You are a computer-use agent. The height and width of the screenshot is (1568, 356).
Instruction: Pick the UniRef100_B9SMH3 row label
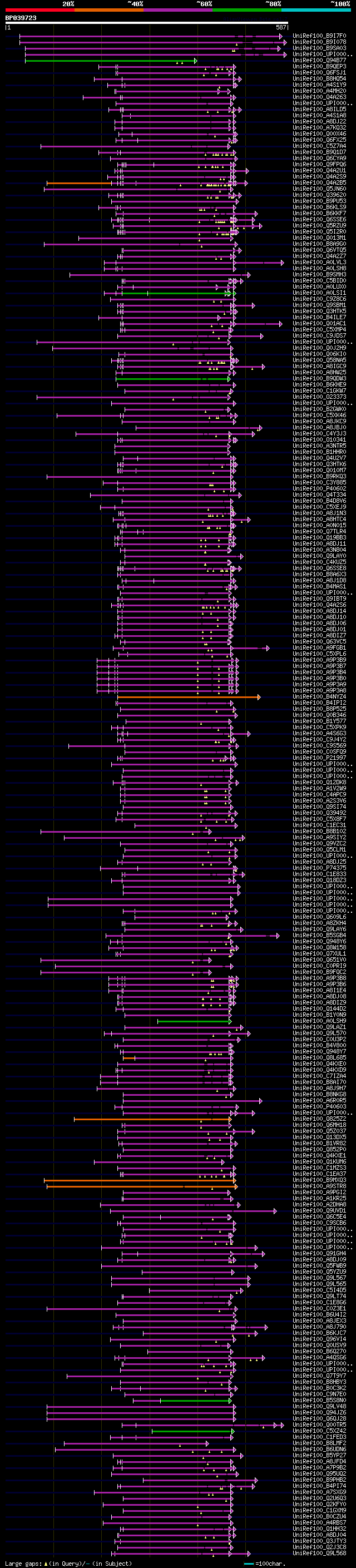(319, 275)
